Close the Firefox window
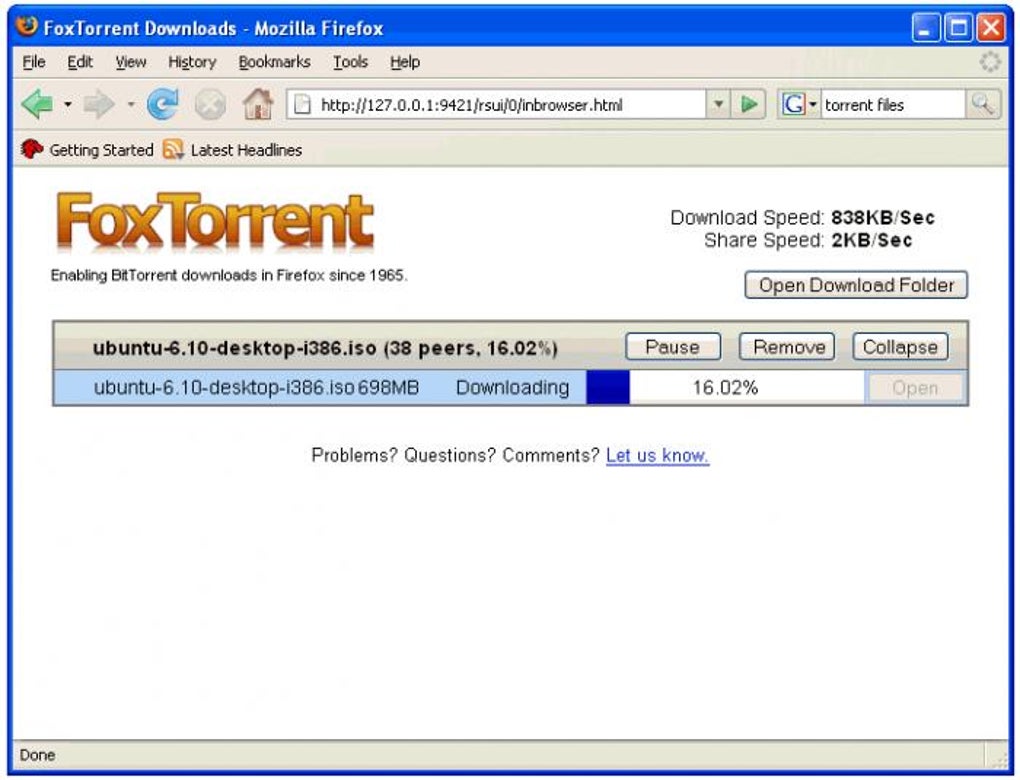 tap(991, 28)
